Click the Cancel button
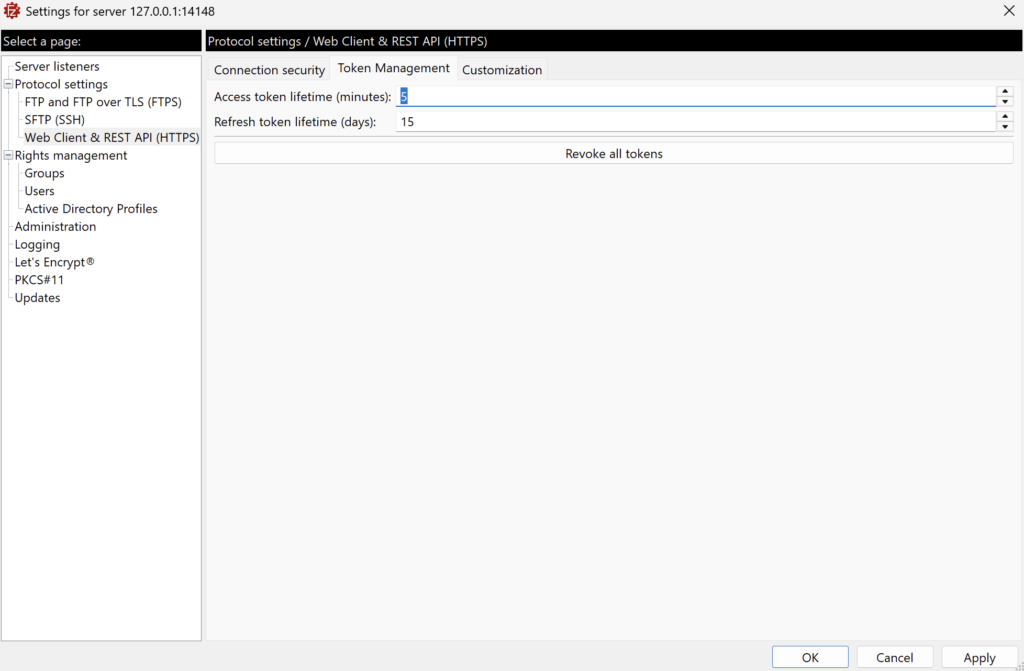The width and height of the screenshot is (1024, 671). [x=894, y=657]
